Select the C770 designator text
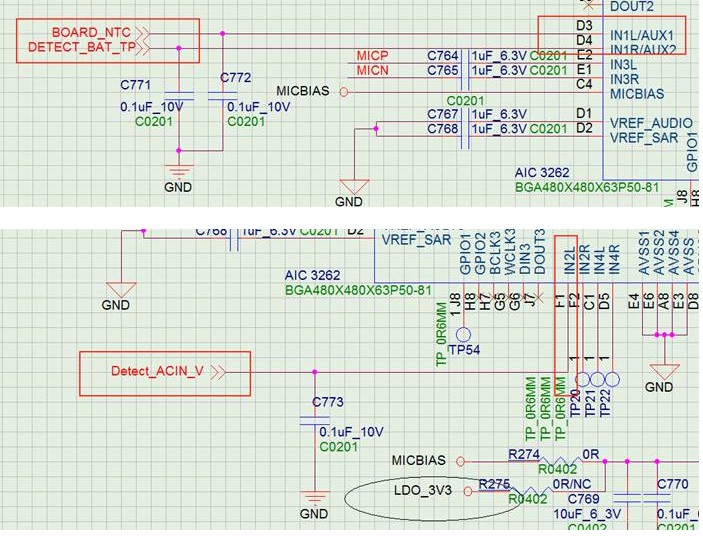The width and height of the screenshot is (703, 542). 673,484
